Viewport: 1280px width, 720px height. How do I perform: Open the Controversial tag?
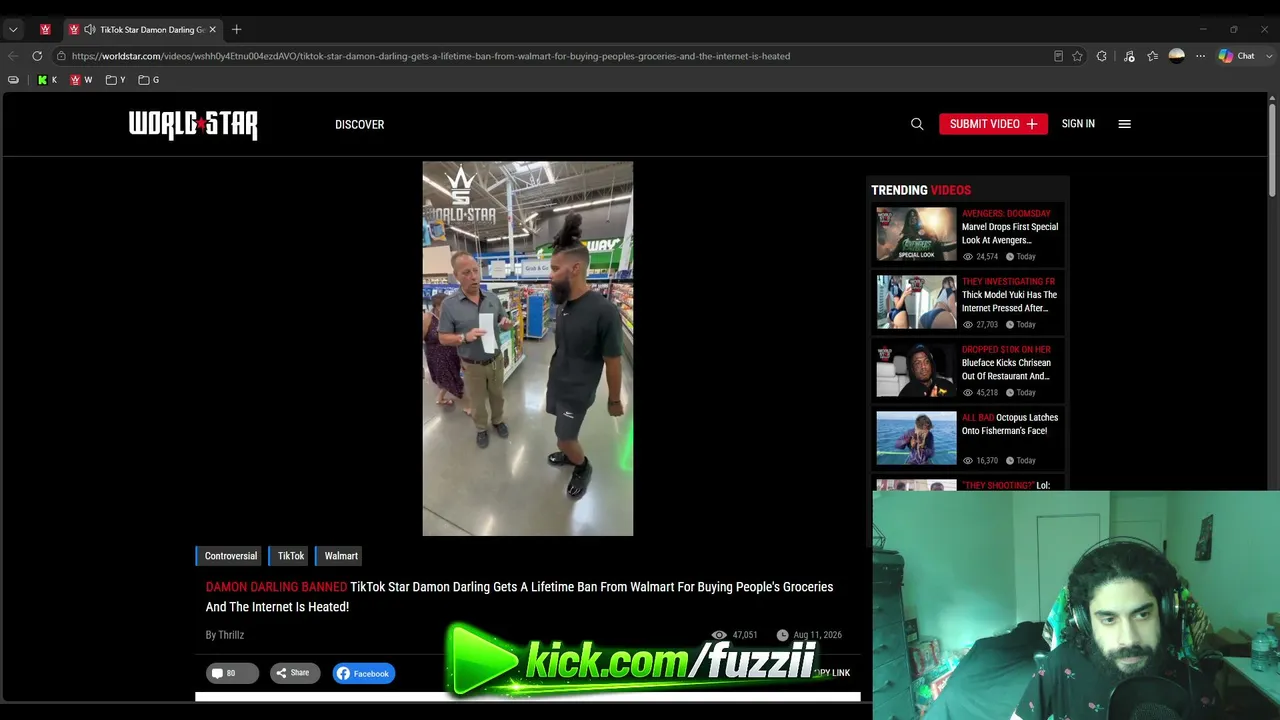coord(230,556)
